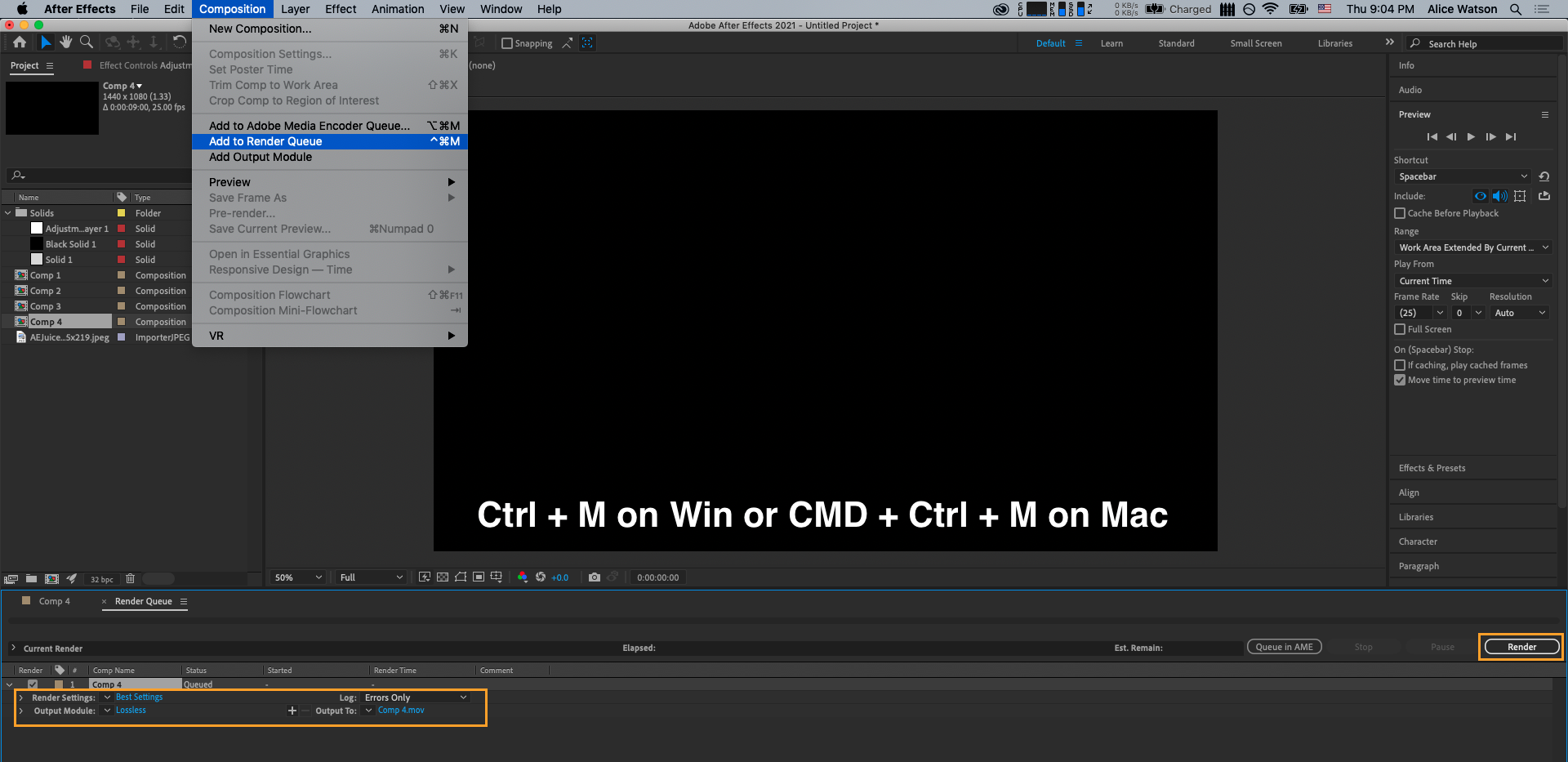The height and width of the screenshot is (762, 1568).
Task: Create a new folder in Project panel
Action: point(31,578)
